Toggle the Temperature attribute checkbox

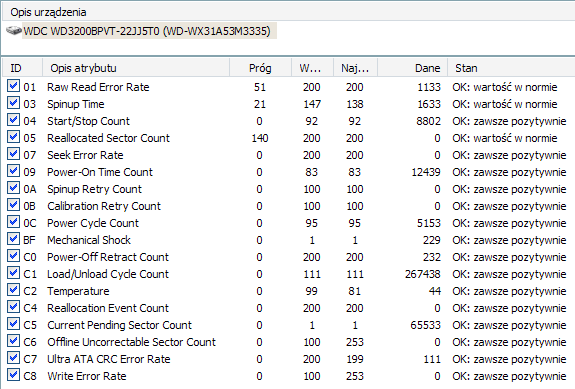pos(13,290)
